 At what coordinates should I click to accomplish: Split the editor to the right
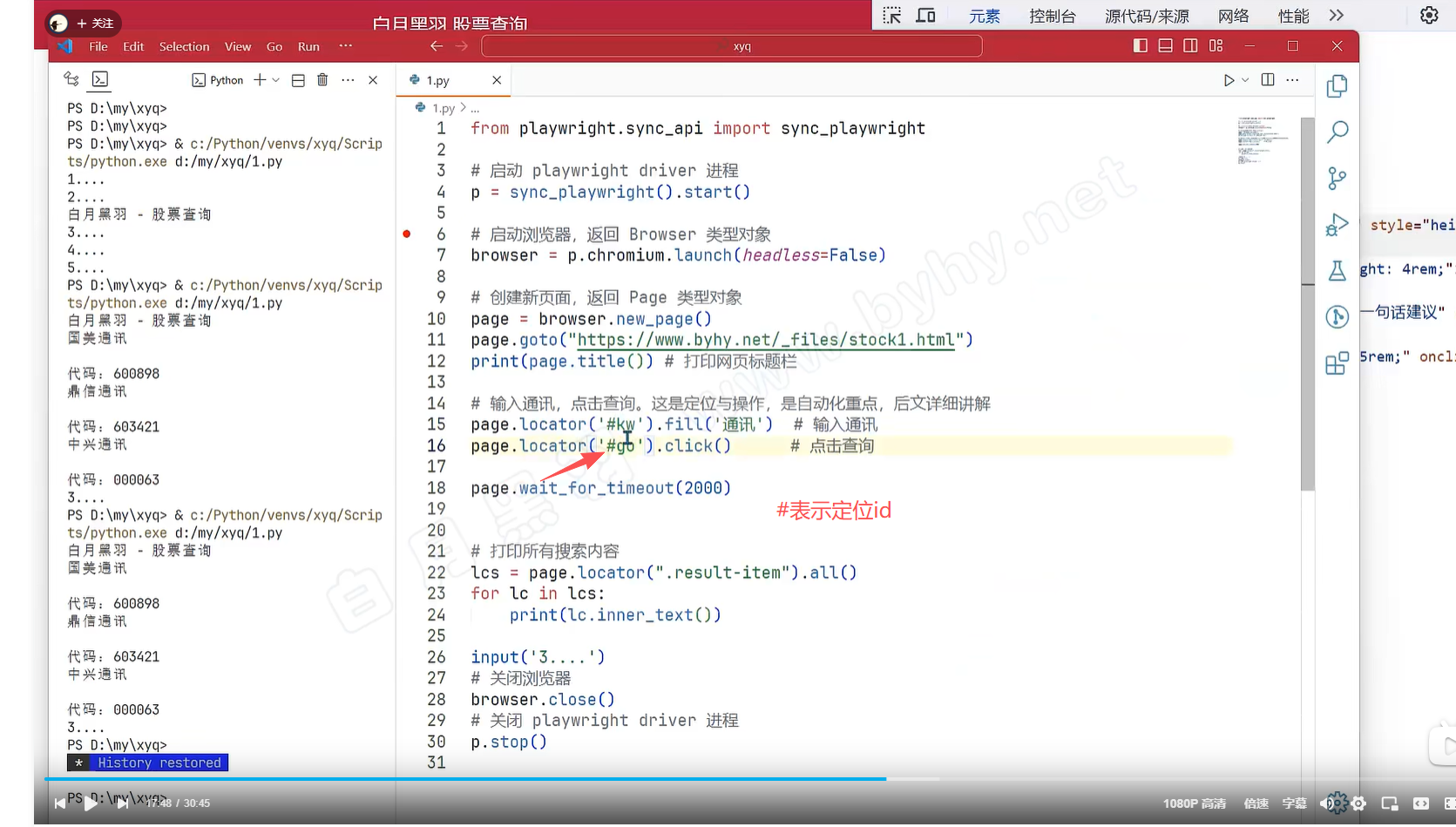click(1268, 80)
